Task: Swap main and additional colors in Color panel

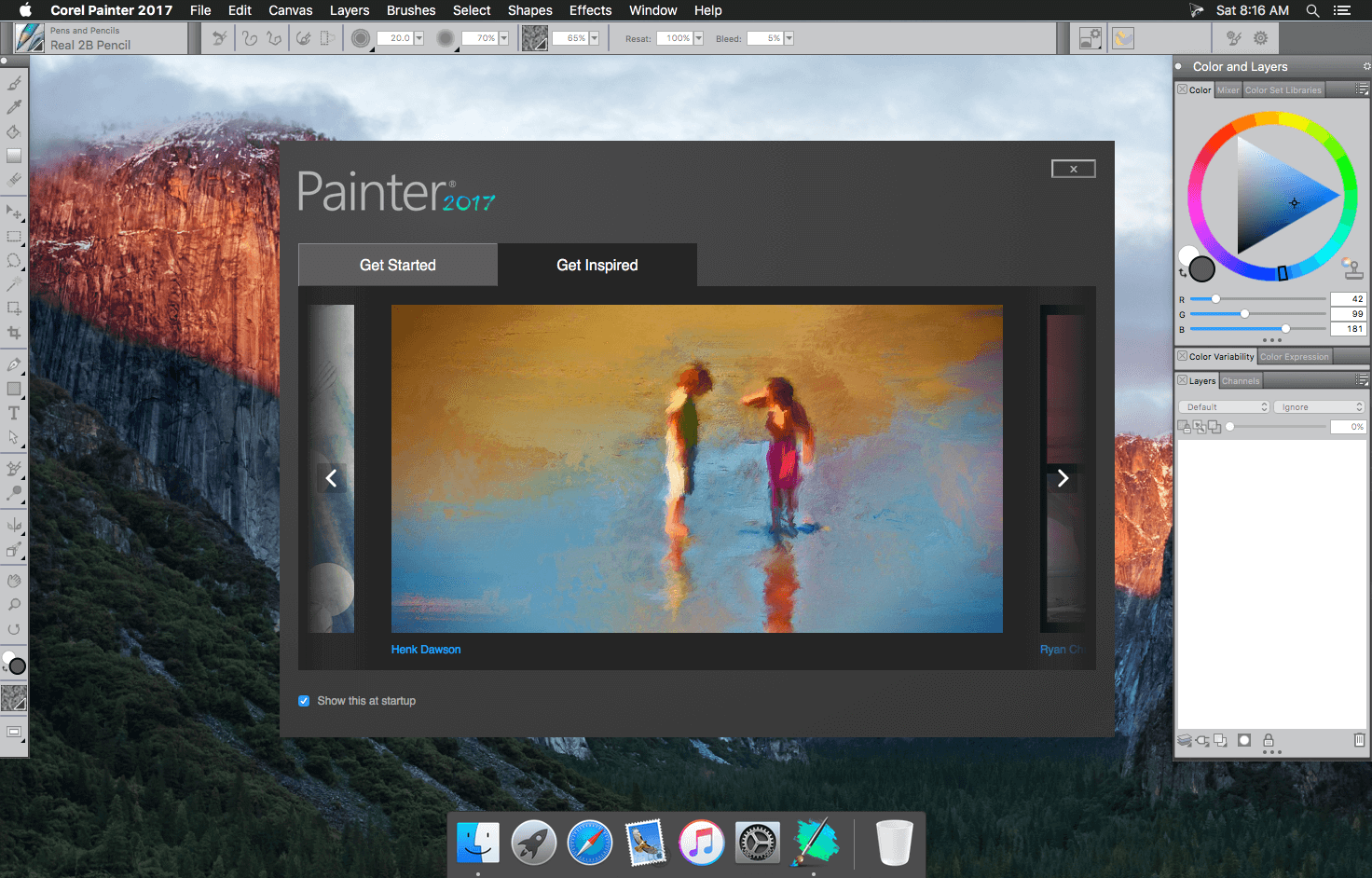Action: [x=1183, y=273]
